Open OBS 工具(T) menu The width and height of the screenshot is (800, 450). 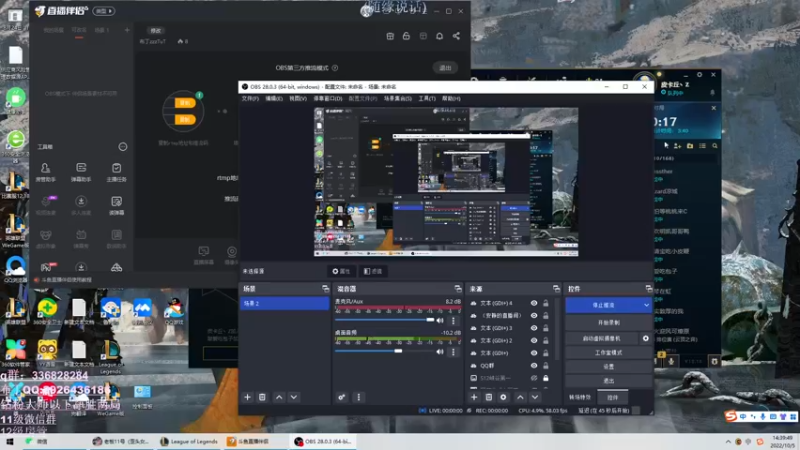pos(427,98)
